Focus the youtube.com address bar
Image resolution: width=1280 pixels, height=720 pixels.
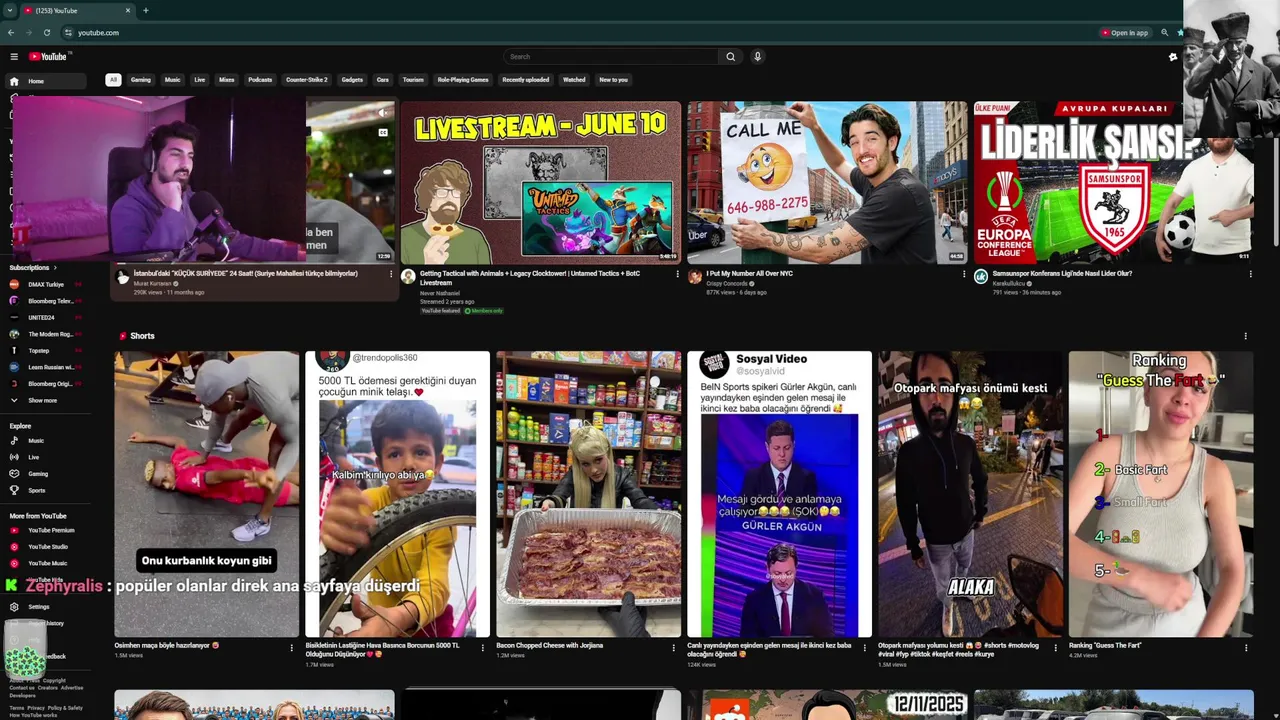580,32
